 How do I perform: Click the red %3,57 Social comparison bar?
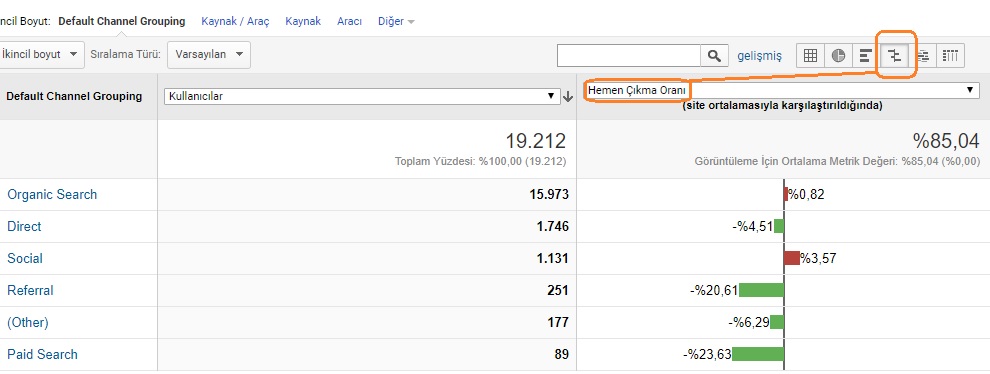point(792,258)
